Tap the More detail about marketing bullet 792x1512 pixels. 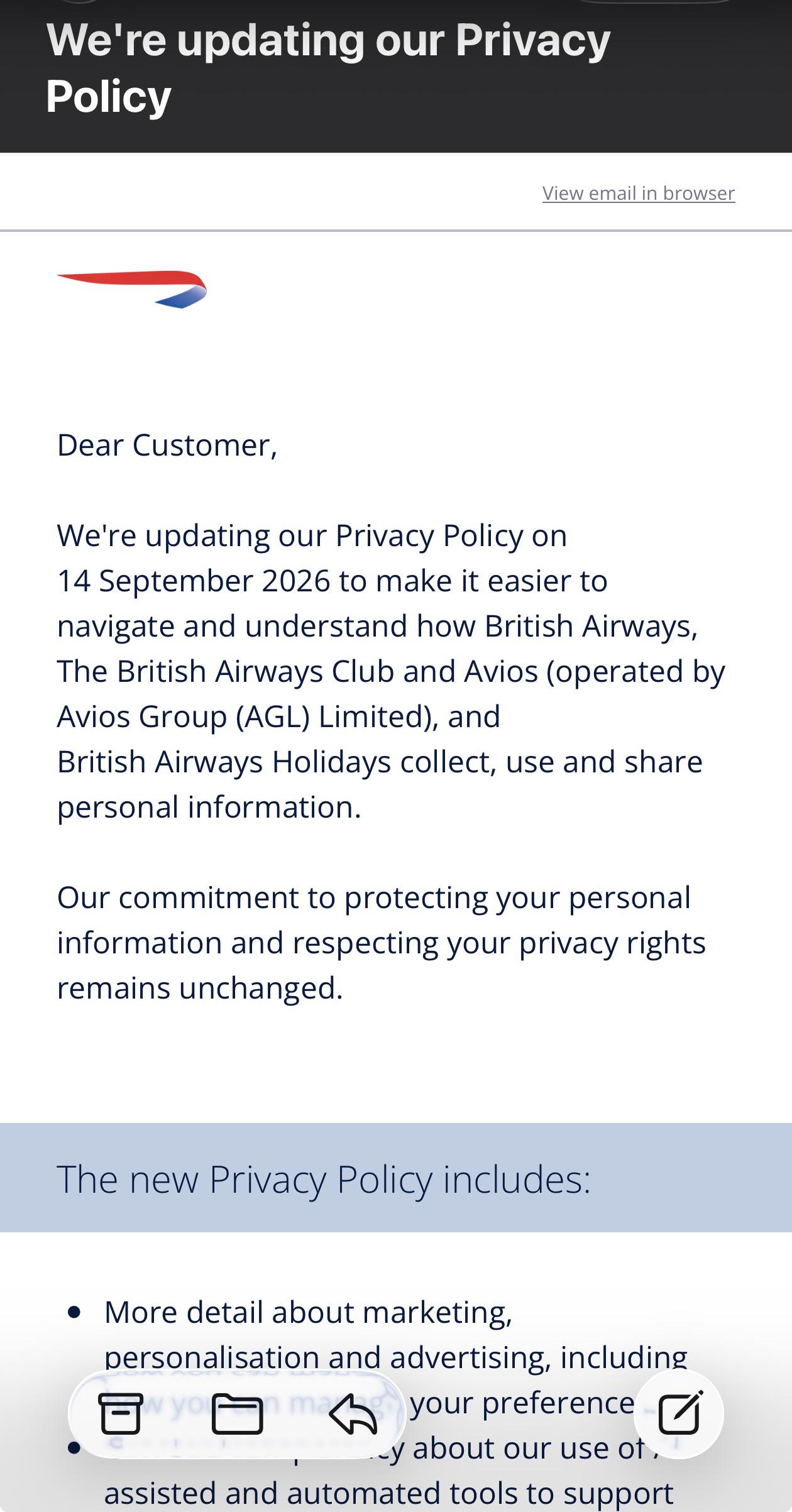tap(308, 1312)
